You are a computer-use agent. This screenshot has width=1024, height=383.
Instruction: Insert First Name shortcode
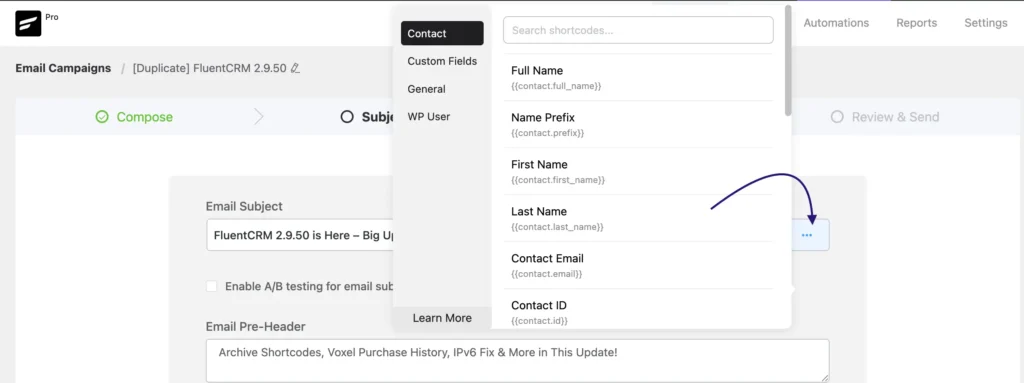point(638,171)
